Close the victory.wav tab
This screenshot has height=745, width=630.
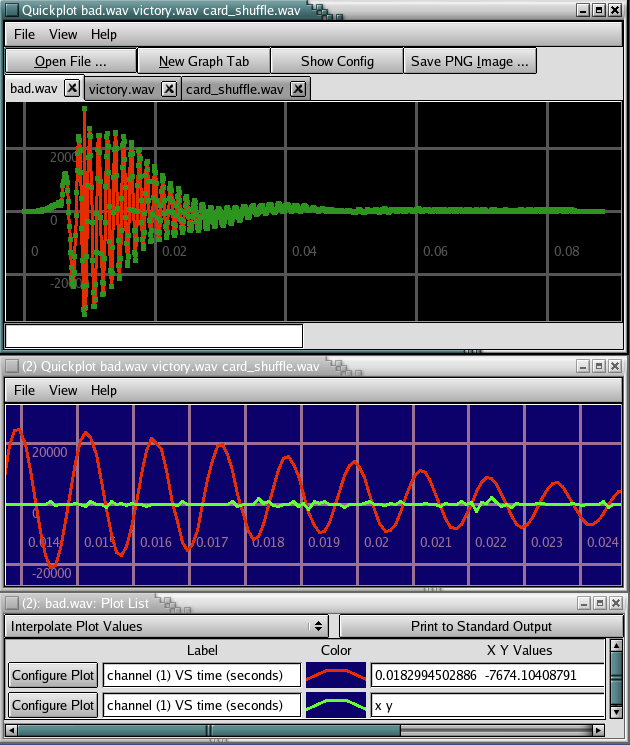pyautogui.click(x=169, y=89)
